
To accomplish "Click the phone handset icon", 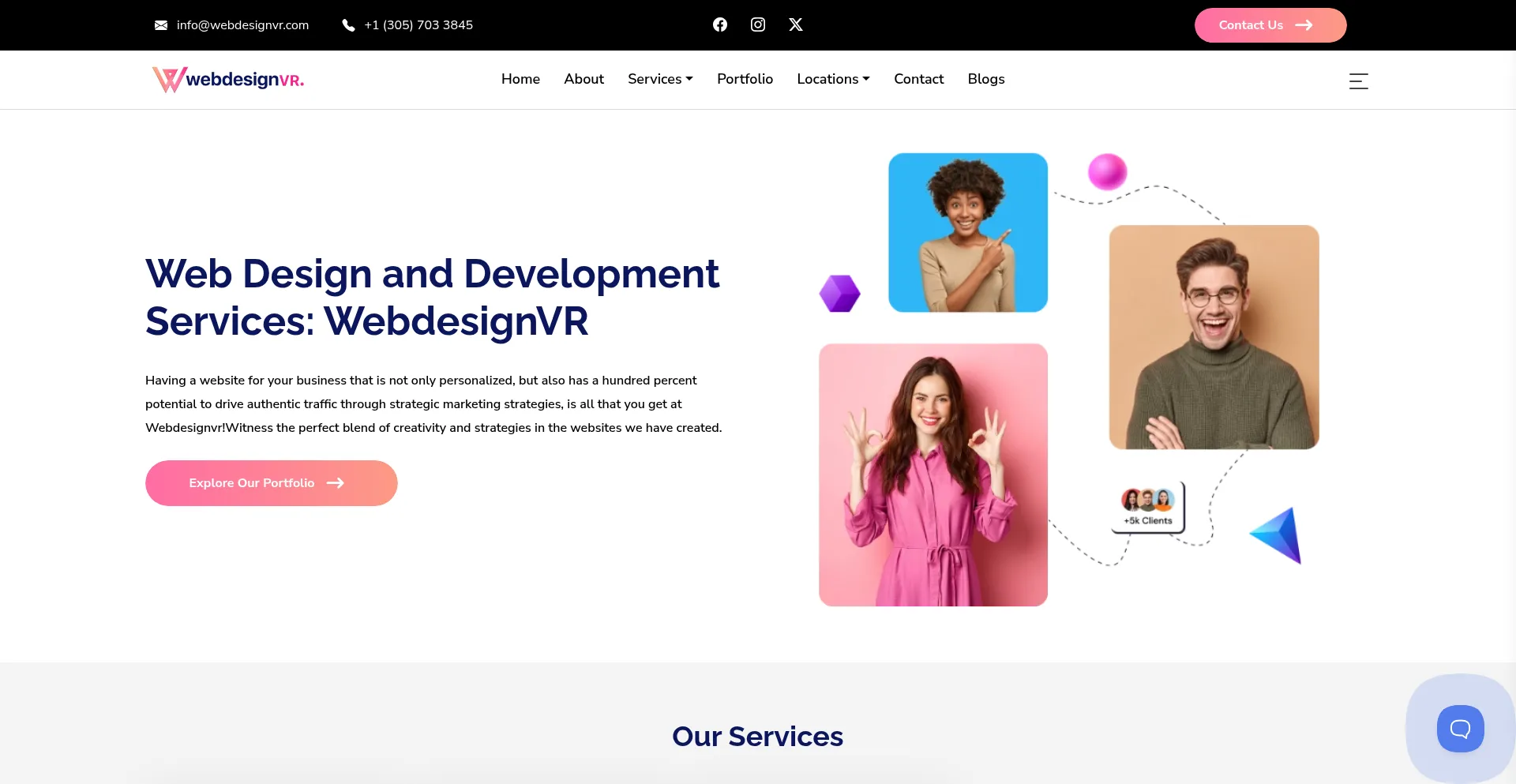I will [348, 25].
